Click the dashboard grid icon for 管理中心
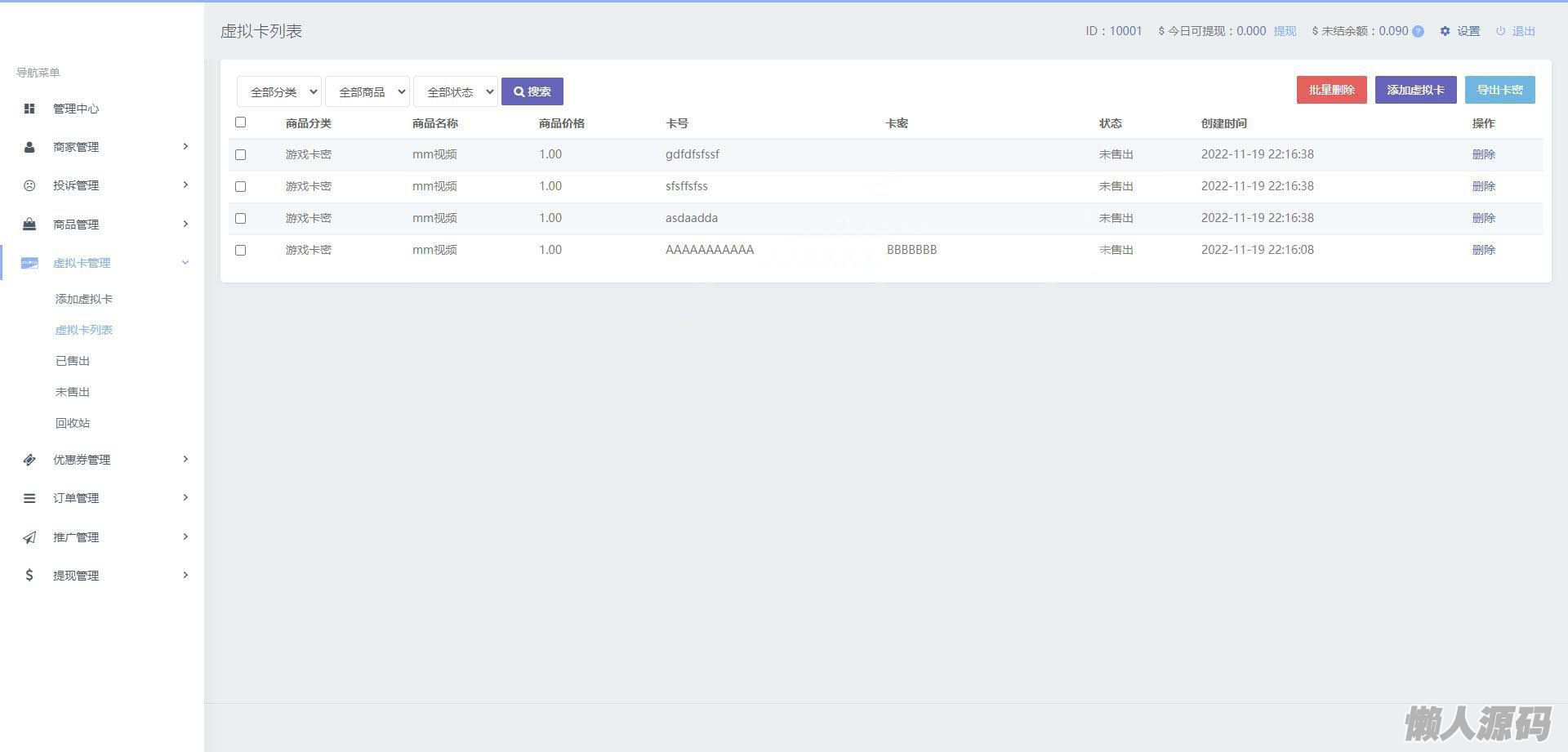 click(29, 109)
